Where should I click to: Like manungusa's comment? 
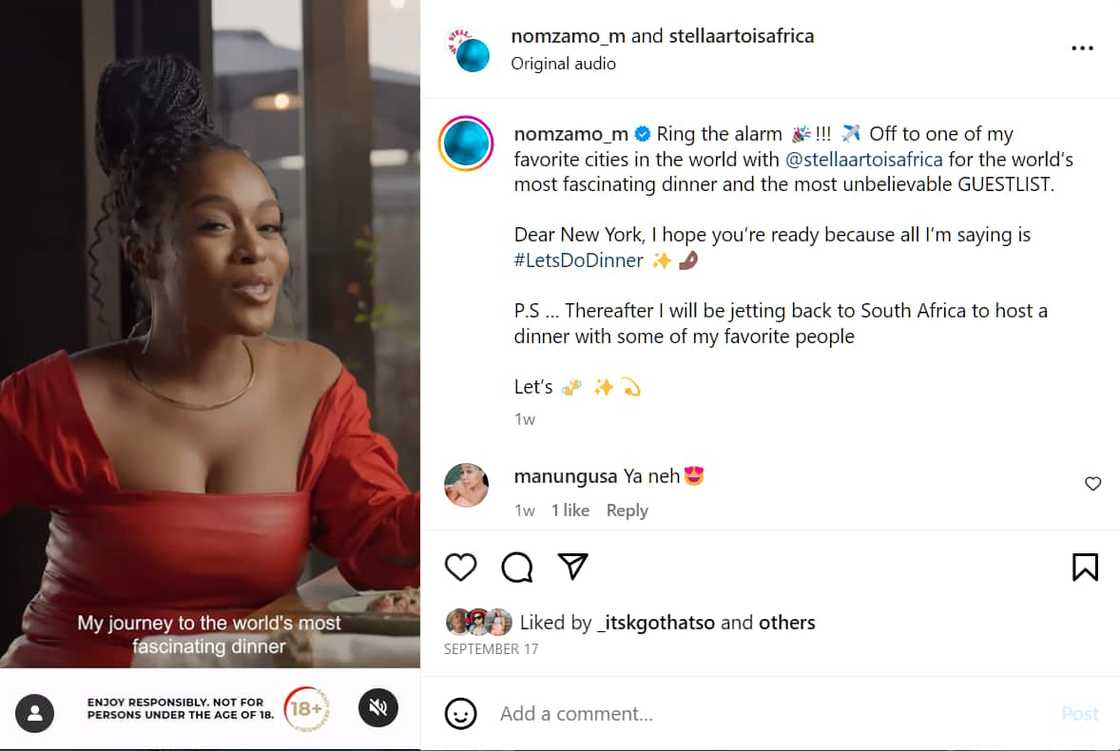tap(1093, 484)
